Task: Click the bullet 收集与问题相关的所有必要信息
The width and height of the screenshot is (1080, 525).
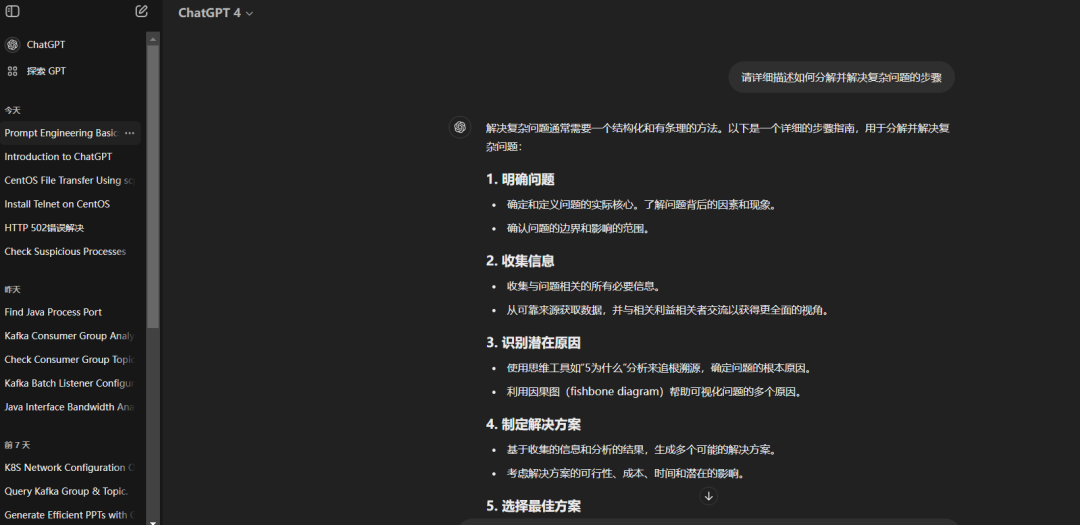Action: point(583,286)
